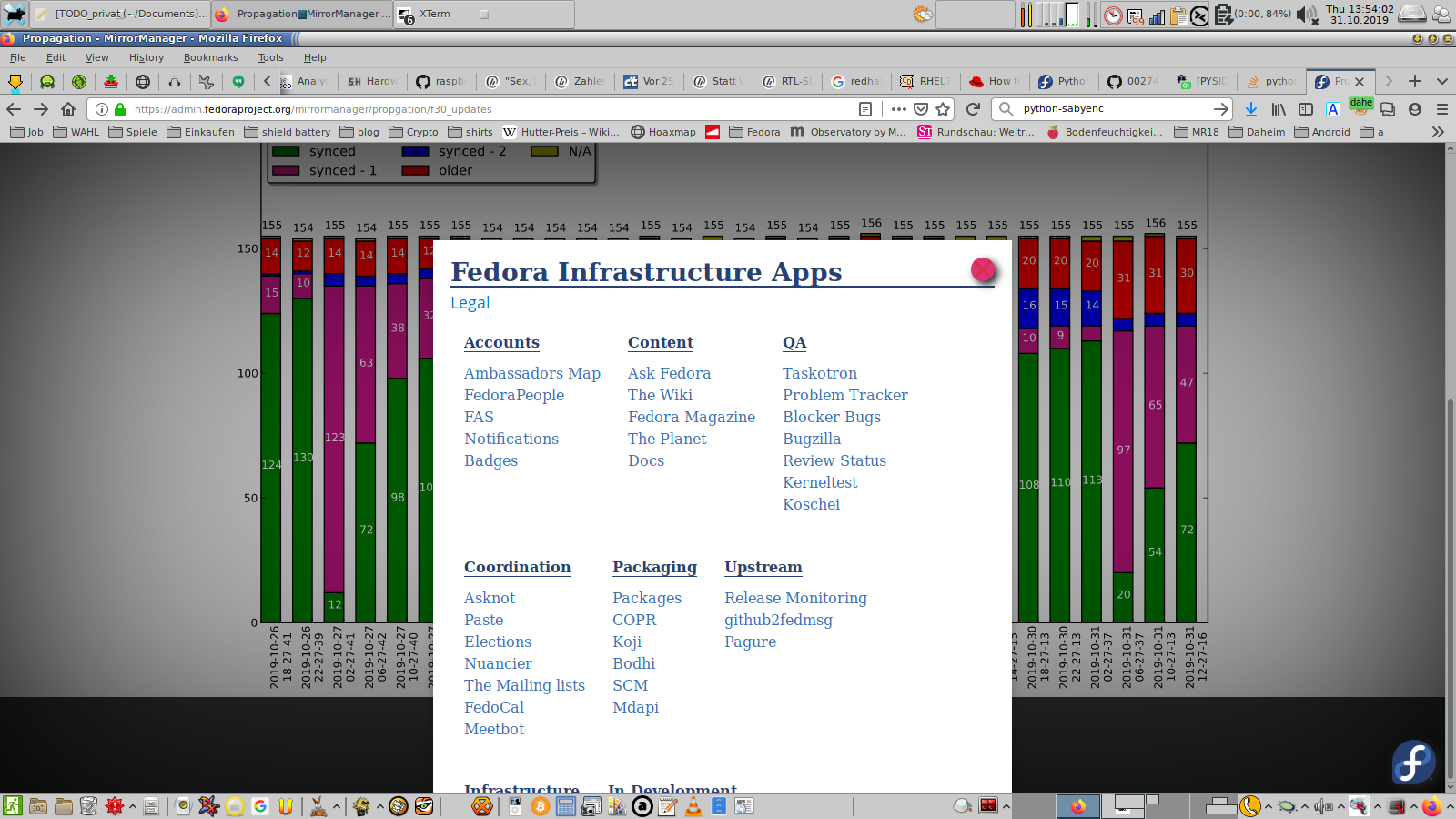Open the Einkaufen bookmarks folder

click(200, 132)
